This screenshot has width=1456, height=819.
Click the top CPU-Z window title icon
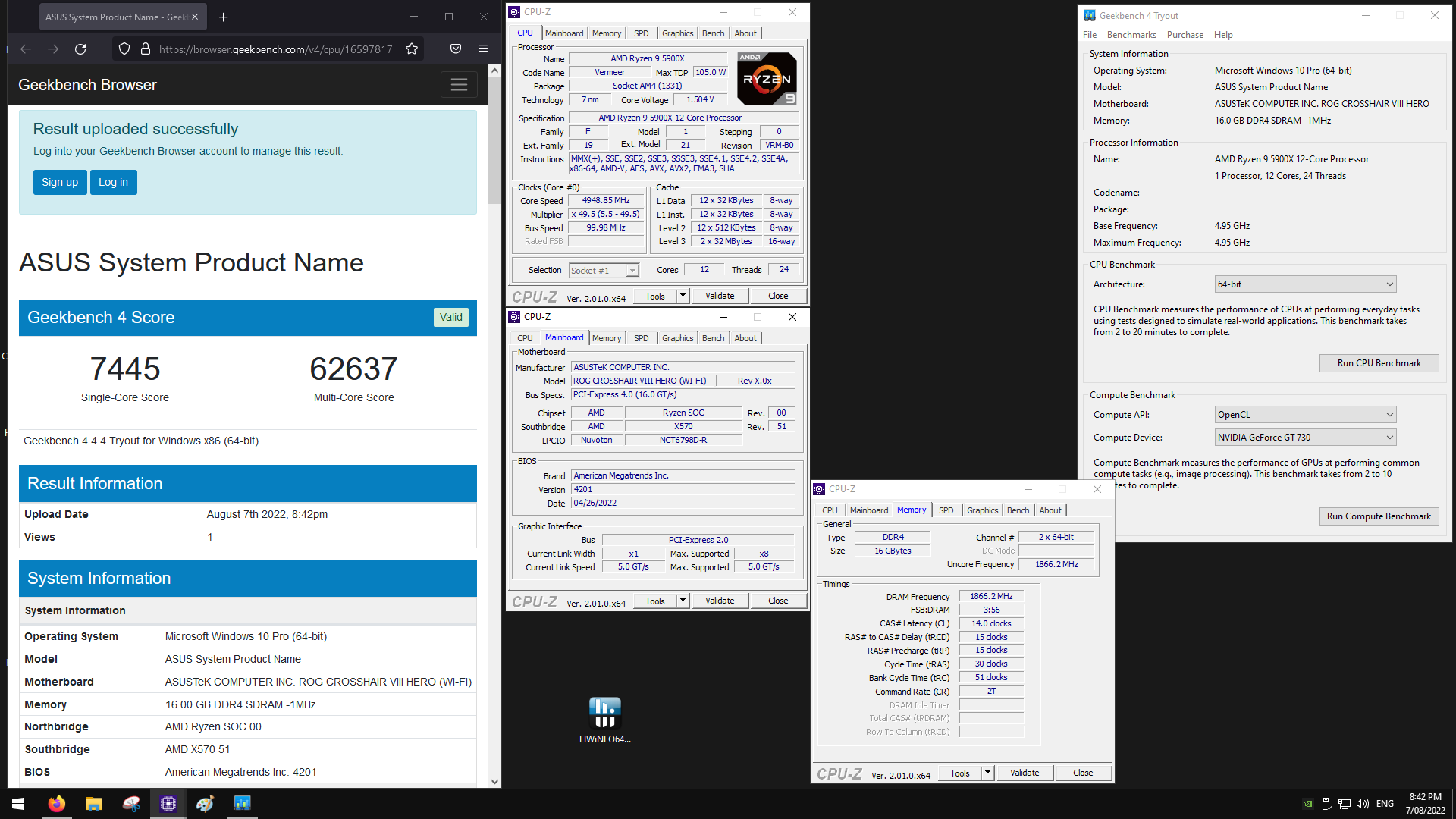coord(515,12)
